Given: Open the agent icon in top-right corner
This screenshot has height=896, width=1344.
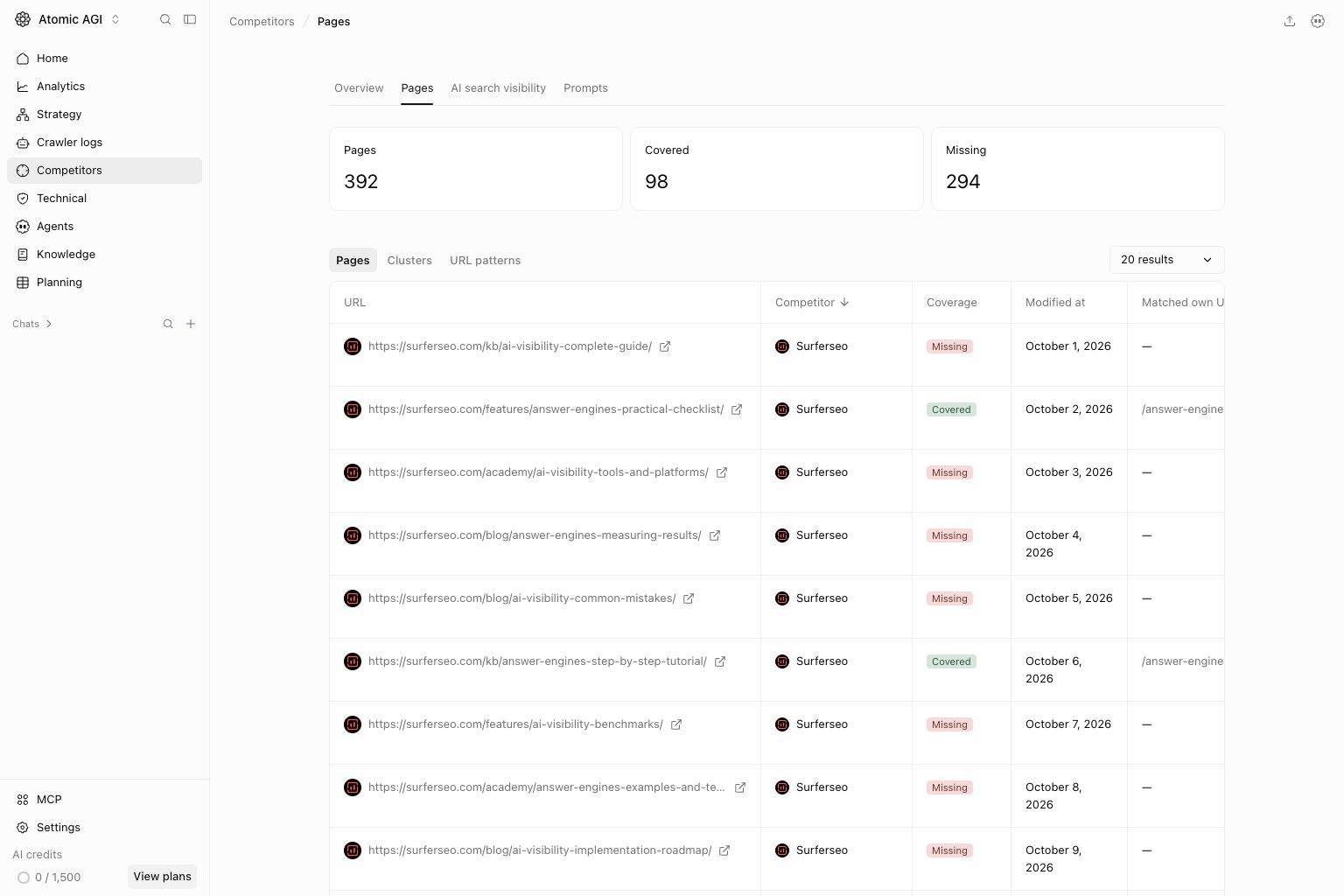Looking at the screenshot, I should click(1318, 21).
